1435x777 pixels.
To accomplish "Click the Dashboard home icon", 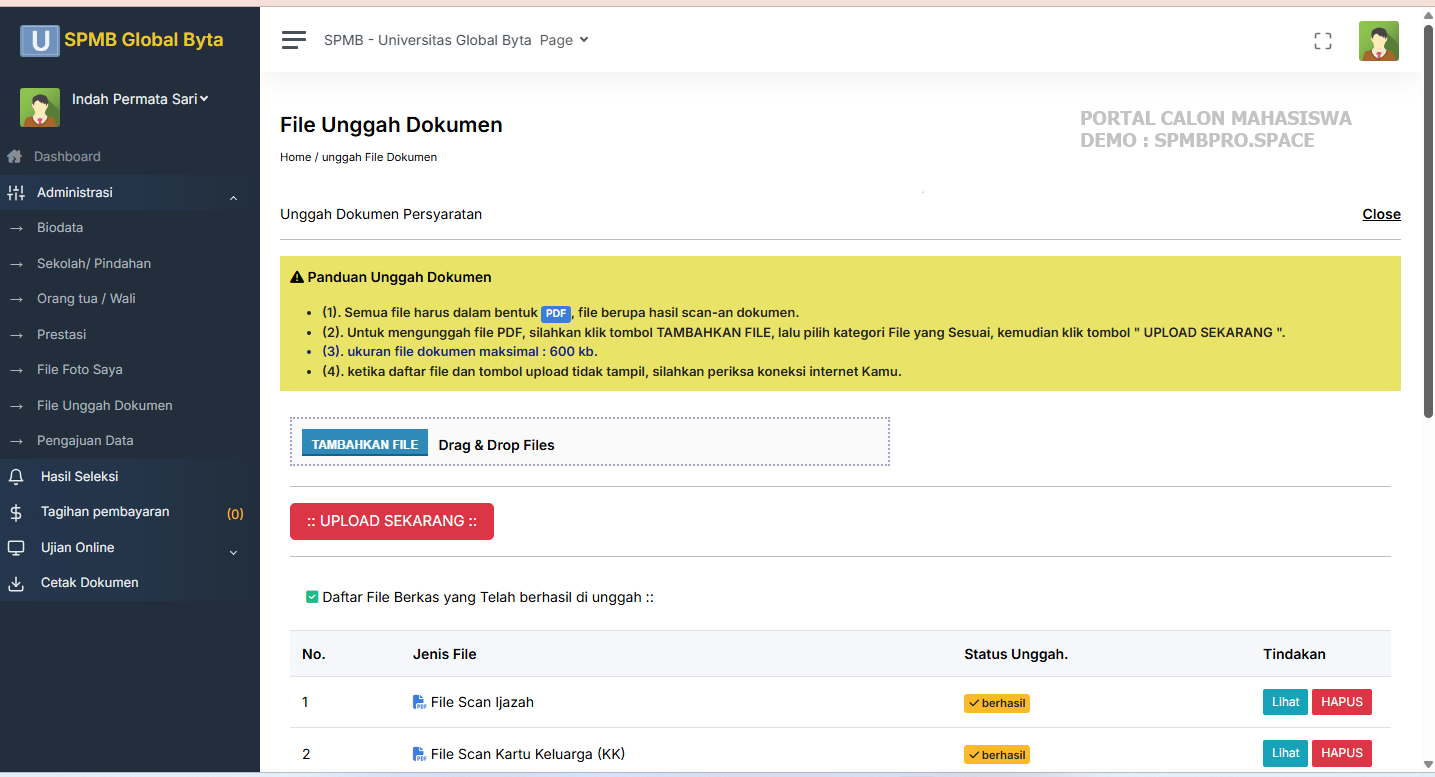I will coord(14,157).
